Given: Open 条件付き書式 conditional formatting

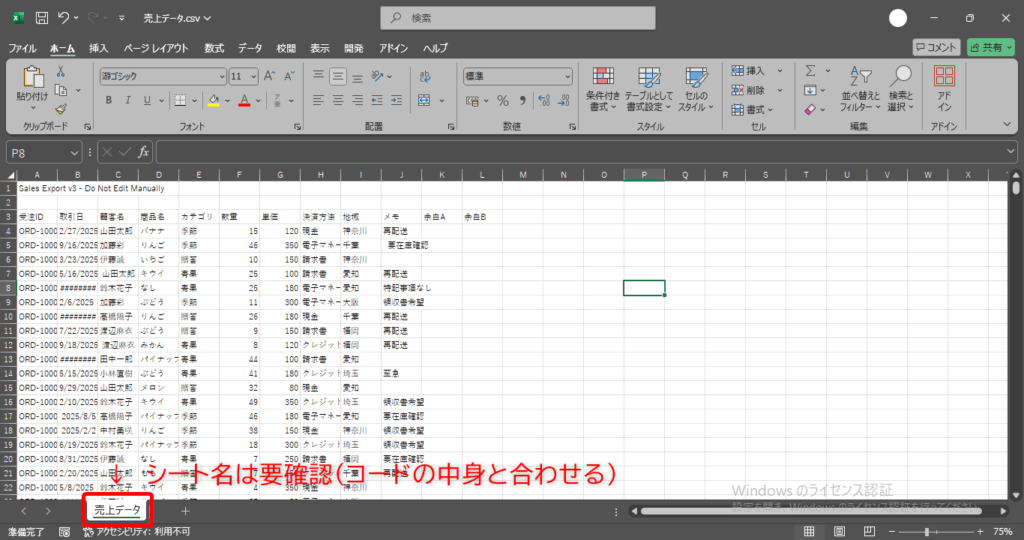Looking at the screenshot, I should [601, 89].
